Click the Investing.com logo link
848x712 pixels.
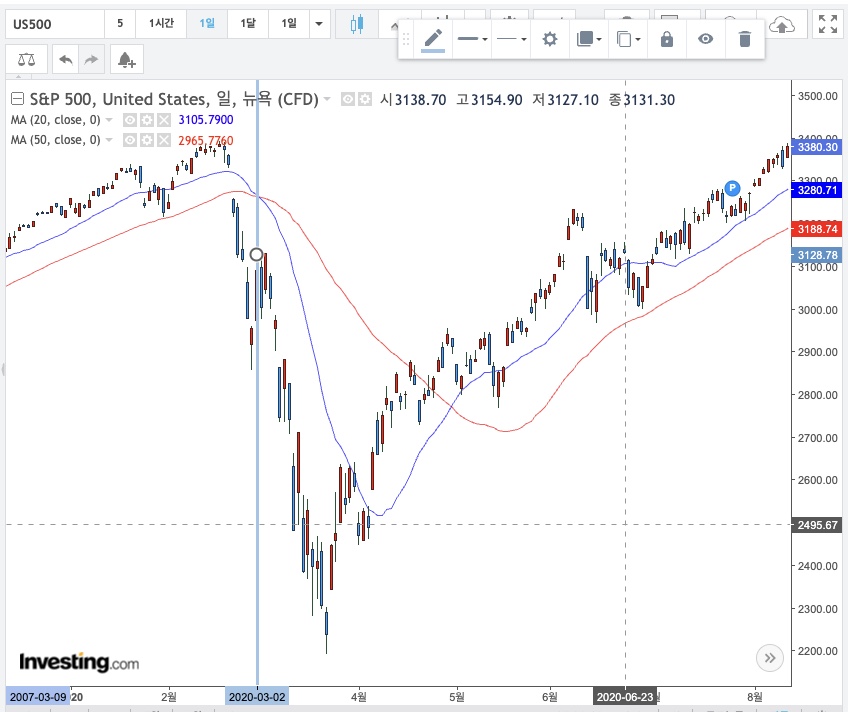pyautogui.click(x=79, y=662)
